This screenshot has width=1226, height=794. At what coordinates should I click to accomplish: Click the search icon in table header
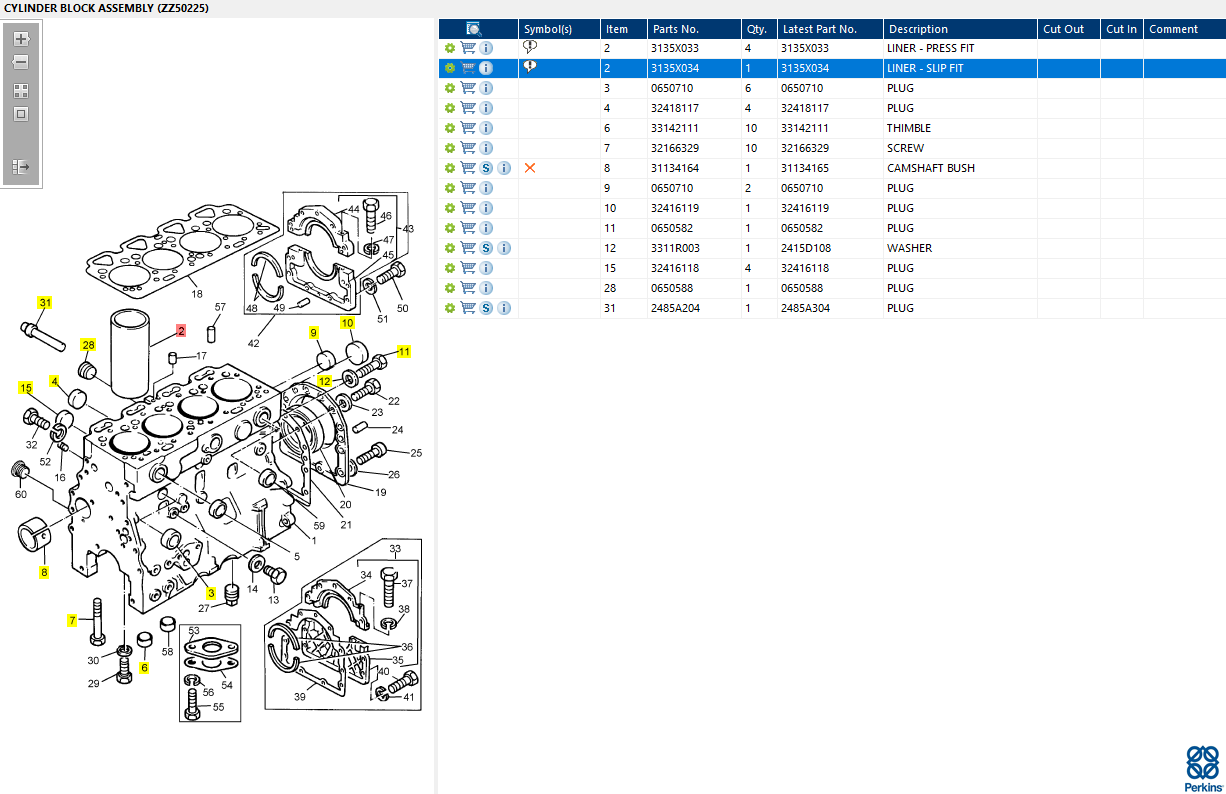(474, 29)
